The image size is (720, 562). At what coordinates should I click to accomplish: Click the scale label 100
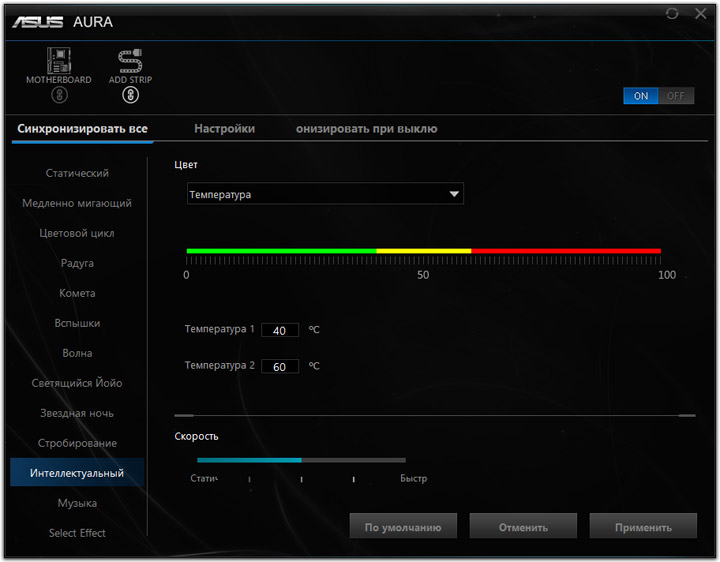(667, 275)
